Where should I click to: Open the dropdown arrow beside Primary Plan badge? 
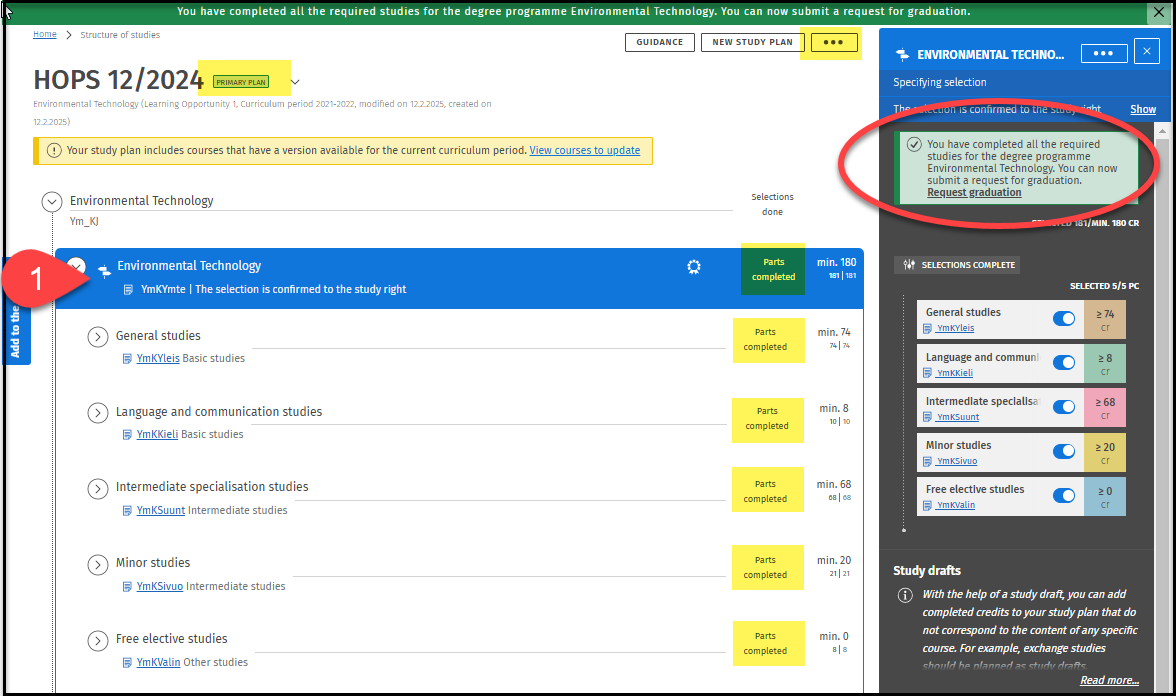(295, 82)
